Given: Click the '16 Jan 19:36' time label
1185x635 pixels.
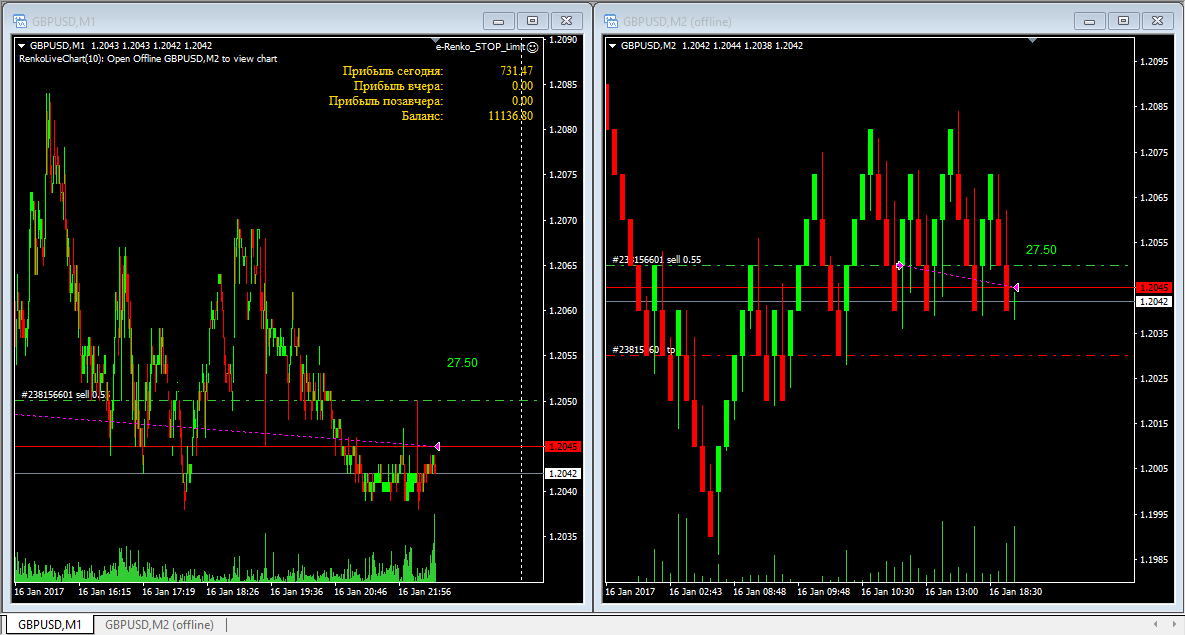Looking at the screenshot, I should (x=296, y=592).
